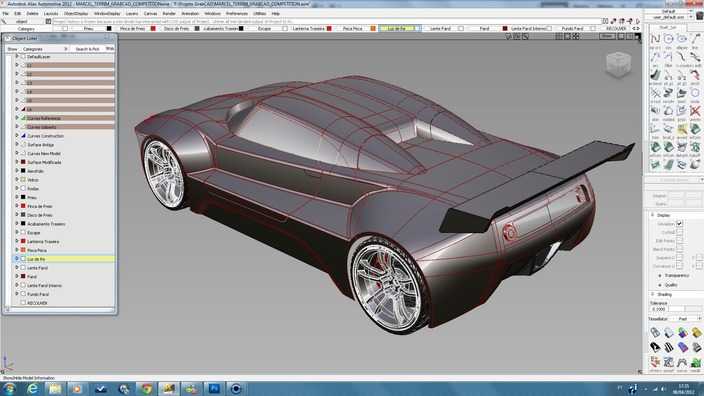Toggle visibility box of RECOLHER in Object Lister

(23, 303)
